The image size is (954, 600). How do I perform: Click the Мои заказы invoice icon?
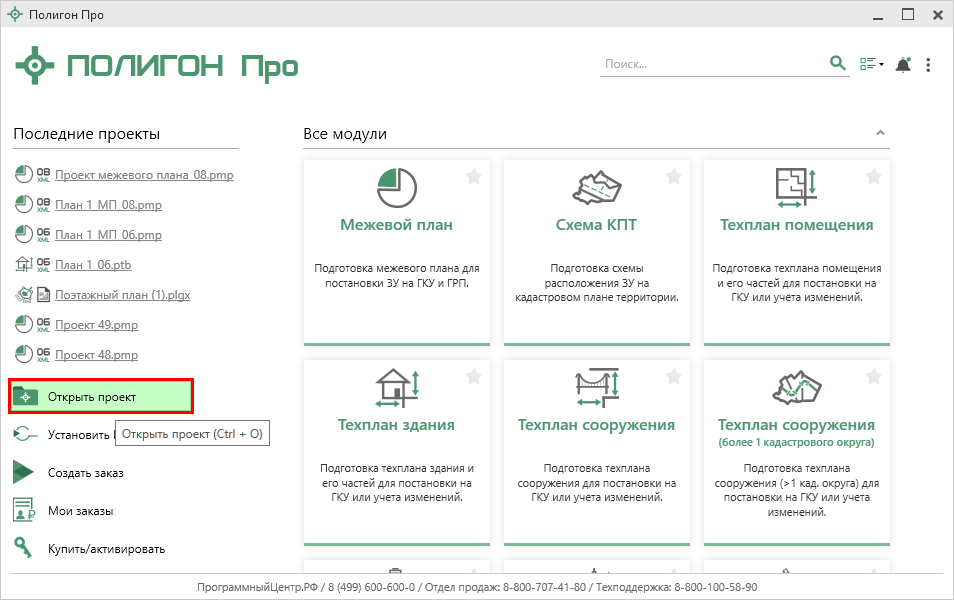[24, 510]
